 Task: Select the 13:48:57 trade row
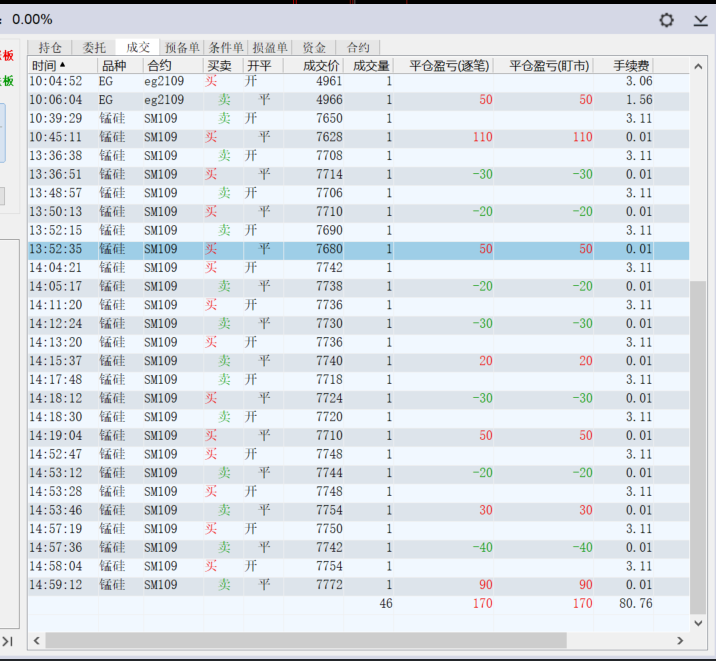(x=358, y=193)
